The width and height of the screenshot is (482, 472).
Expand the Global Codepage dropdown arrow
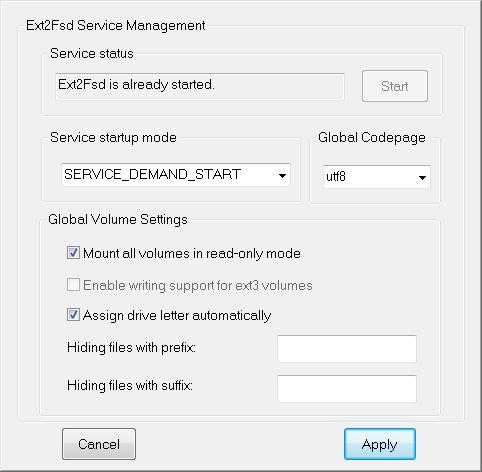tap(422, 177)
